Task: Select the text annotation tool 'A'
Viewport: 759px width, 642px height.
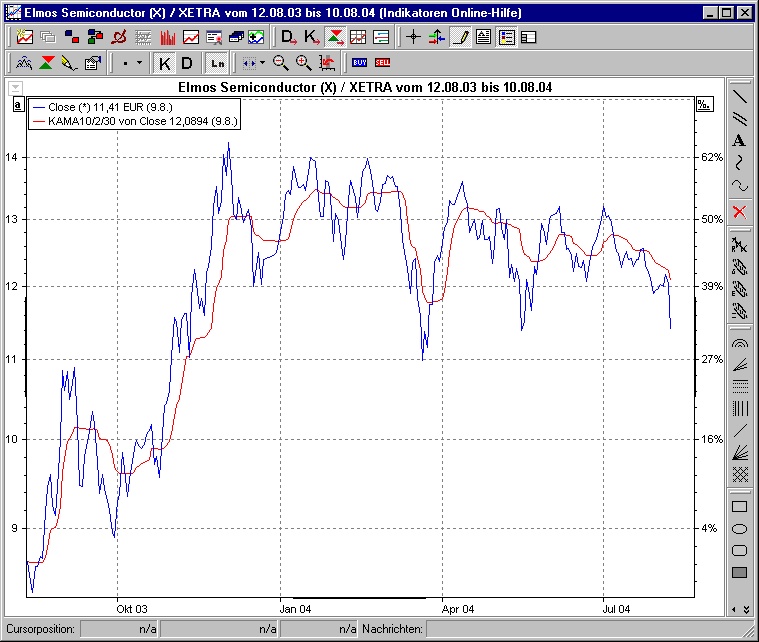Action: [740, 141]
